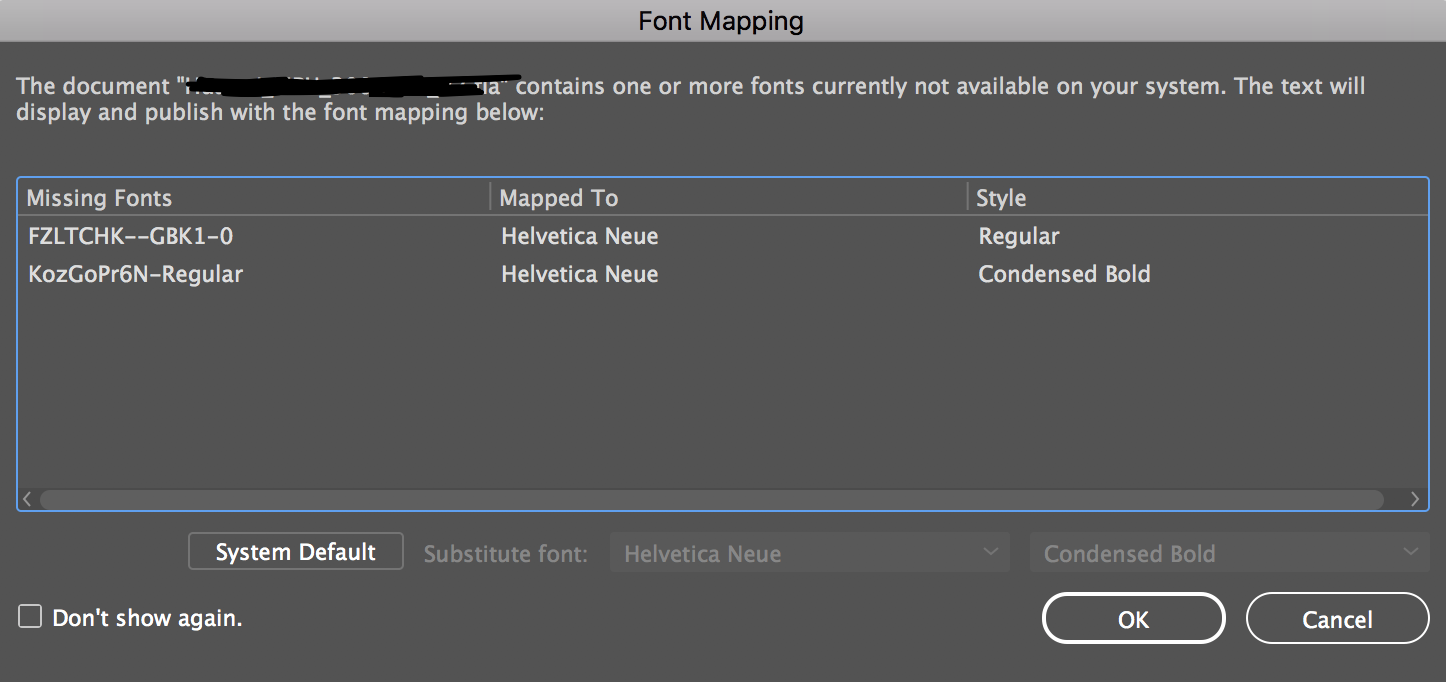Image resolution: width=1446 pixels, height=682 pixels.
Task: Click the System Default button
Action: [x=296, y=552]
